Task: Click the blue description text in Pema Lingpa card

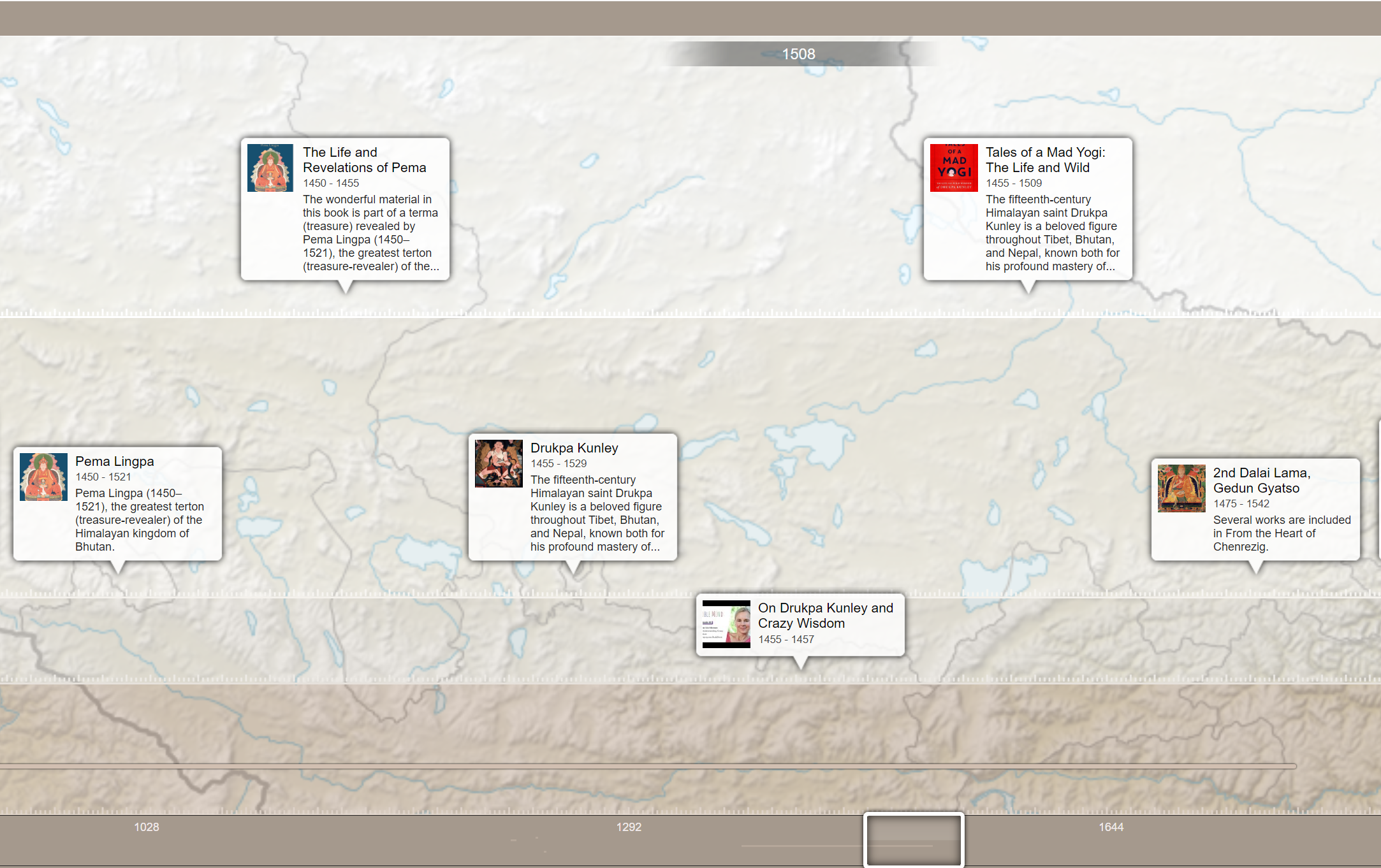Action: pos(140,519)
